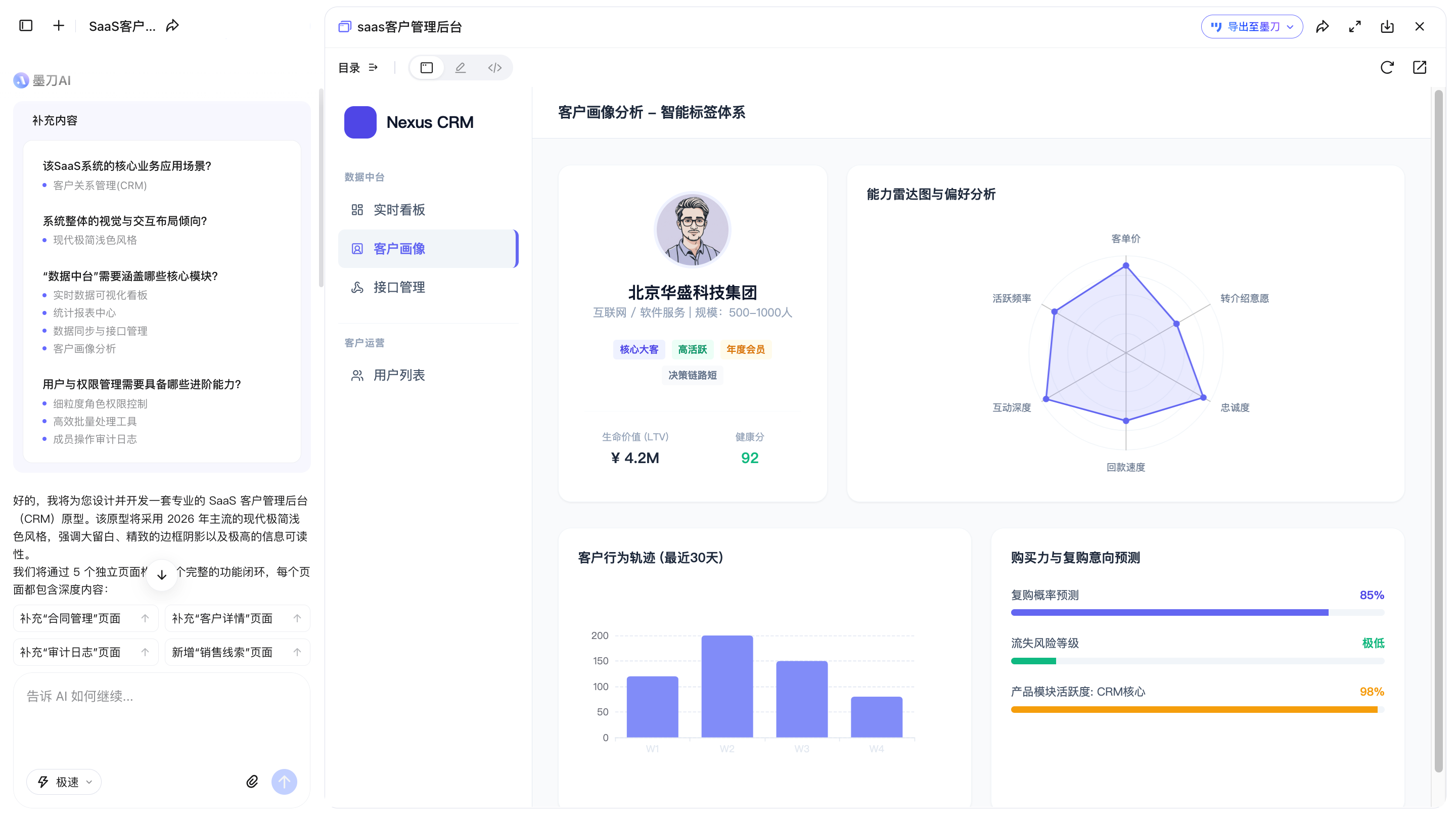Click the plus icon for new chat
1456x818 pixels.
pyautogui.click(x=58, y=26)
